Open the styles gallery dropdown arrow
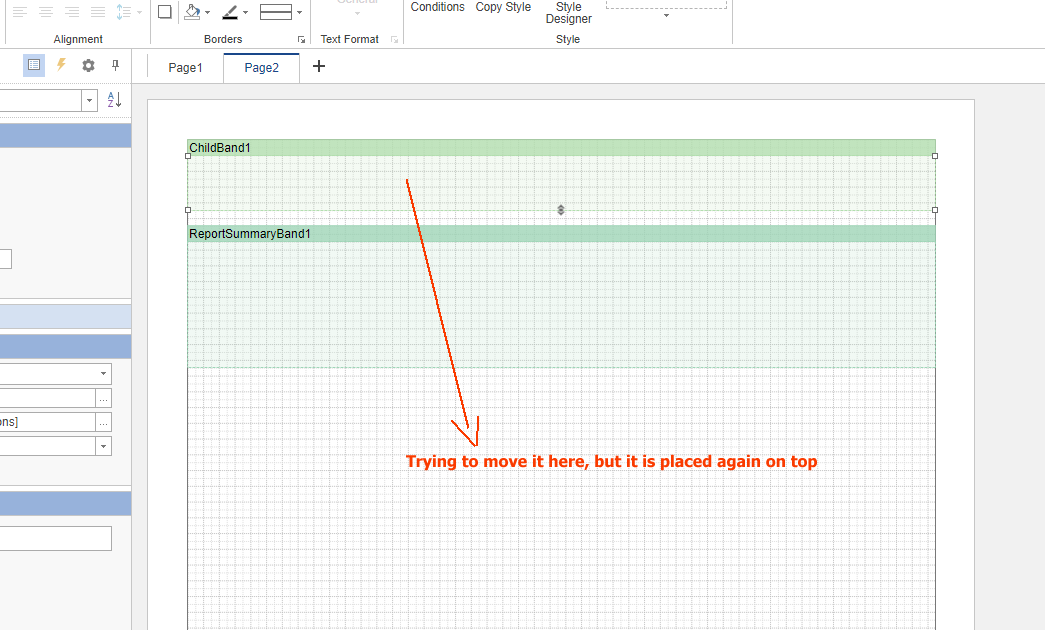1045x630 pixels. pyautogui.click(x=666, y=16)
